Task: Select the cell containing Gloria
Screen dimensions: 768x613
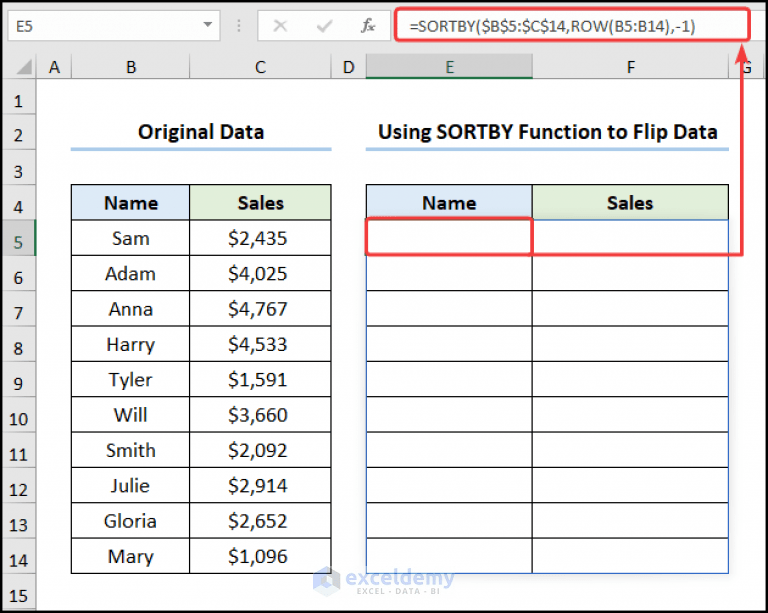Action: (131, 521)
